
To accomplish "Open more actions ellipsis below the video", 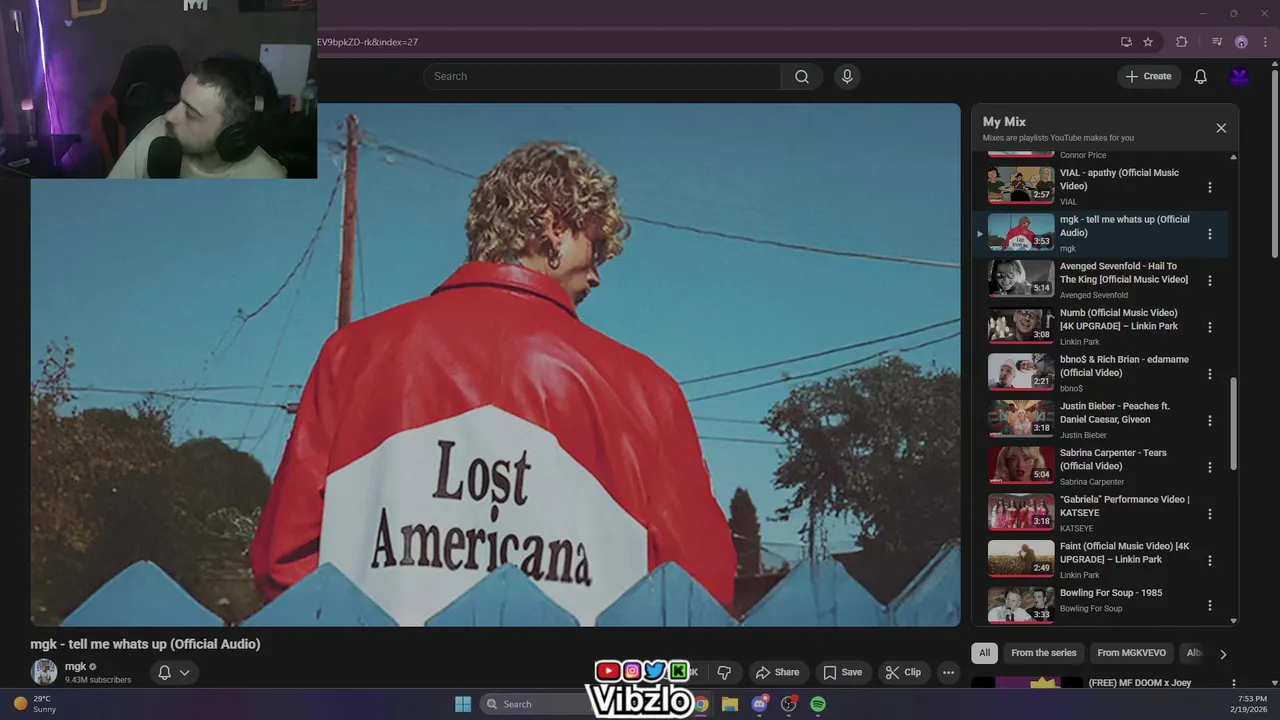I will pos(948,672).
